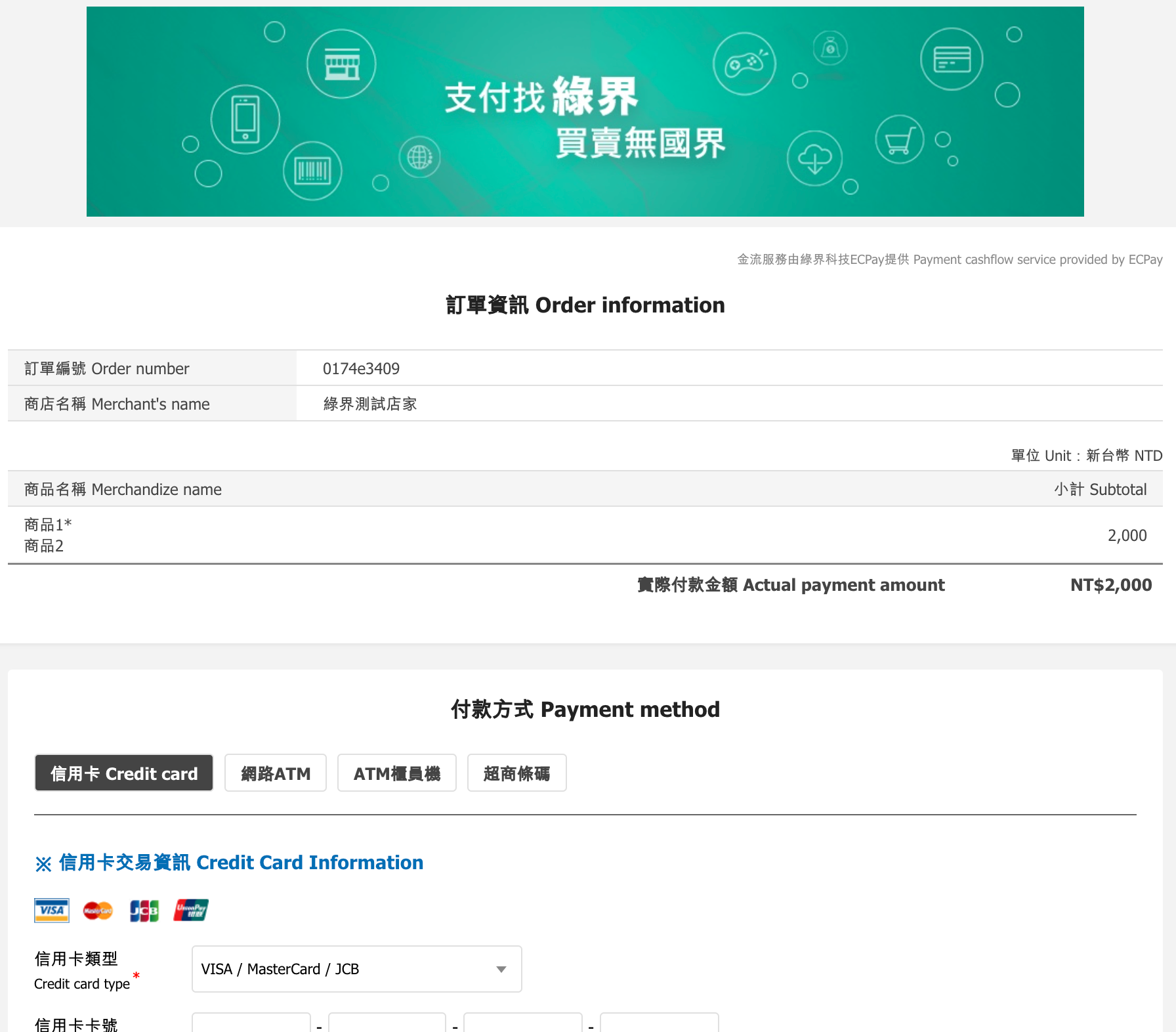Click the fourth card number input box
Image resolution: width=1176 pixels, height=1032 pixels.
click(660, 1022)
